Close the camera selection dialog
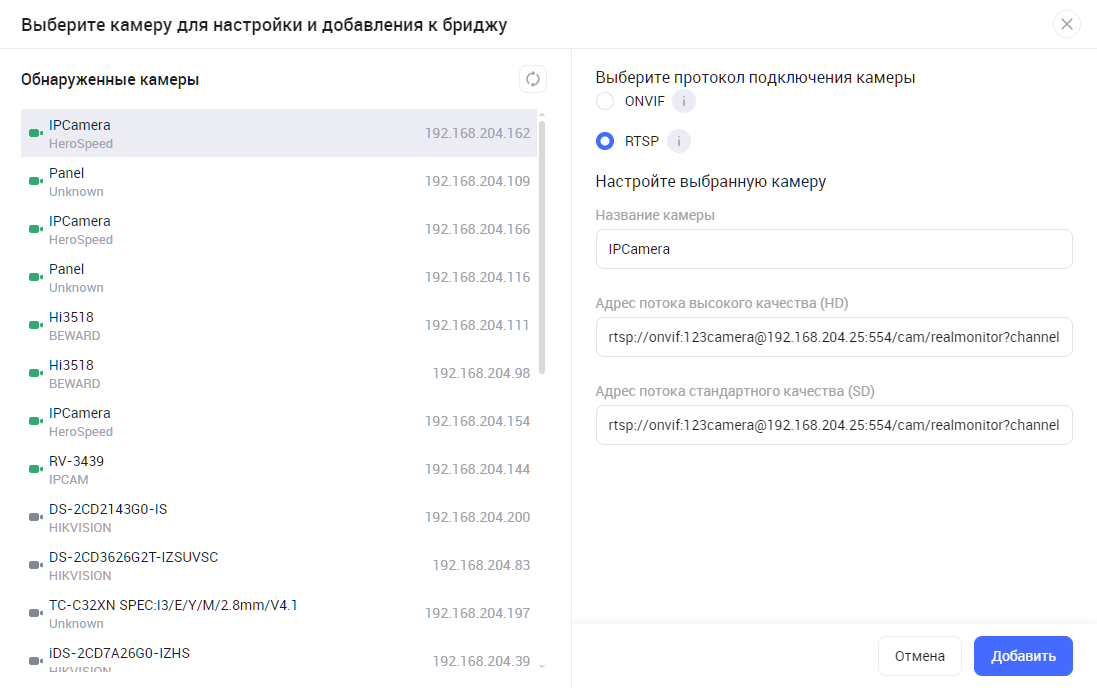Screen dimensions: 1097x688 pos(1067,24)
